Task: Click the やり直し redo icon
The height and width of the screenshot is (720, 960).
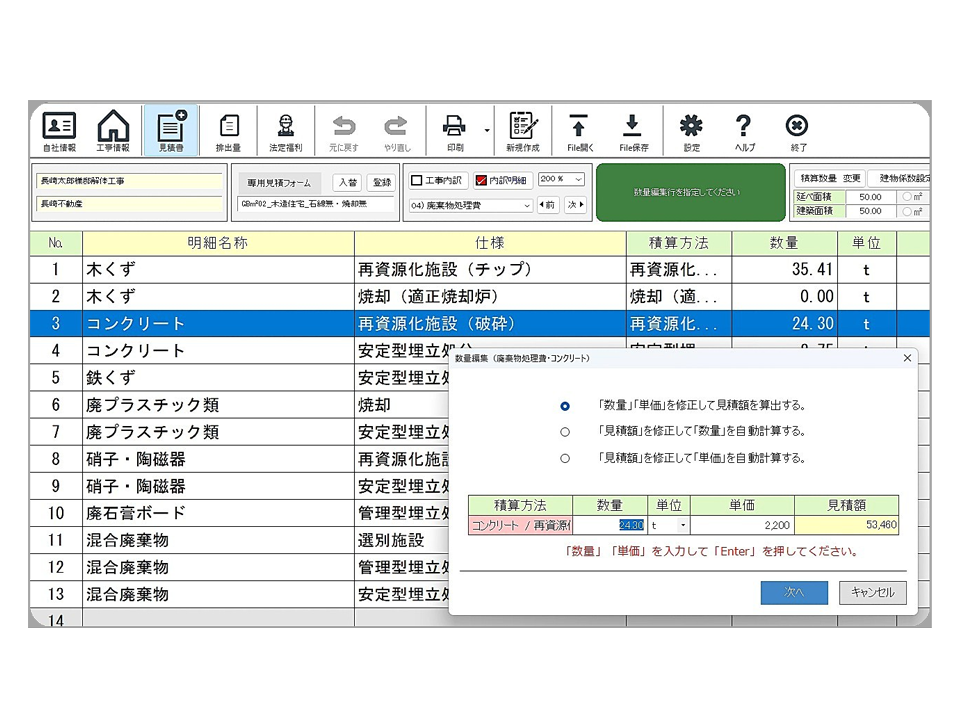Action: [x=396, y=131]
